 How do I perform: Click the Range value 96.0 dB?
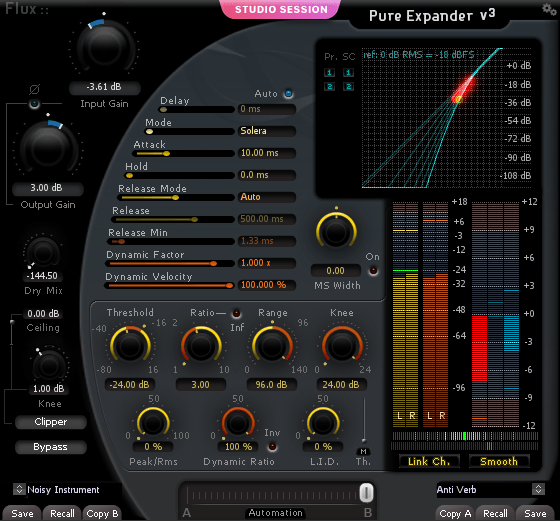[271, 384]
